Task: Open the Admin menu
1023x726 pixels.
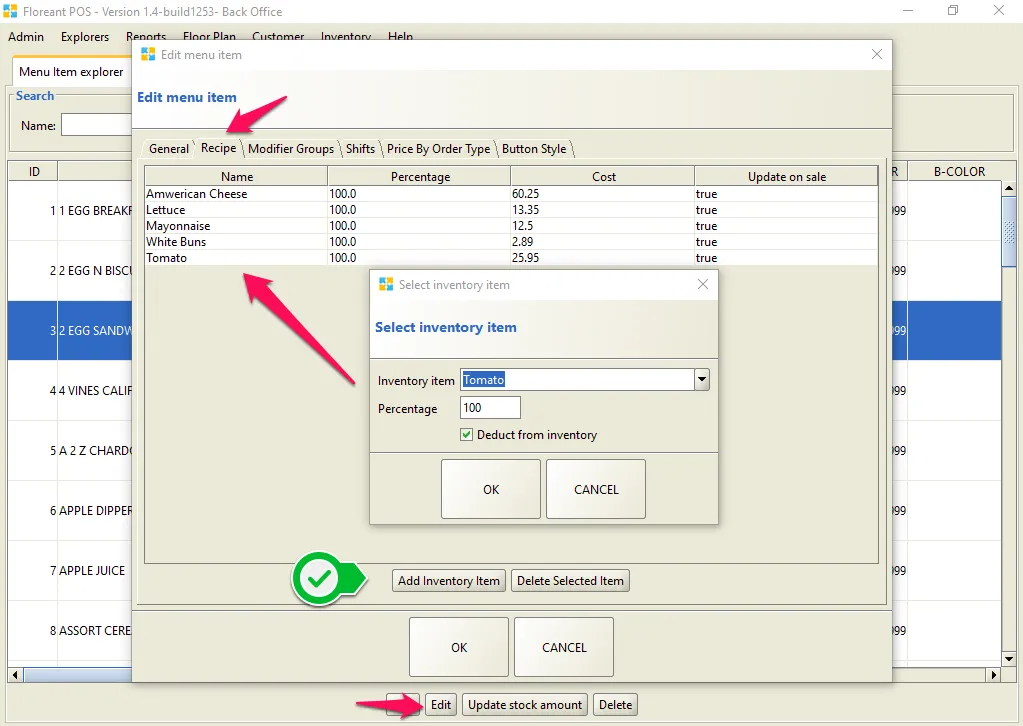Action: 26,37
